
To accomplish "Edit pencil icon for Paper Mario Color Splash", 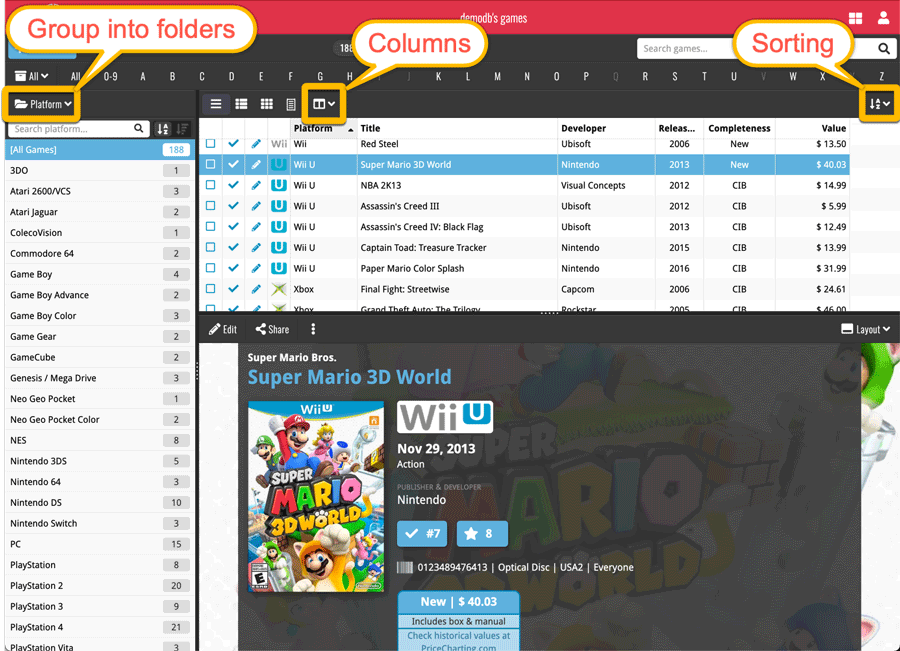I will [256, 268].
